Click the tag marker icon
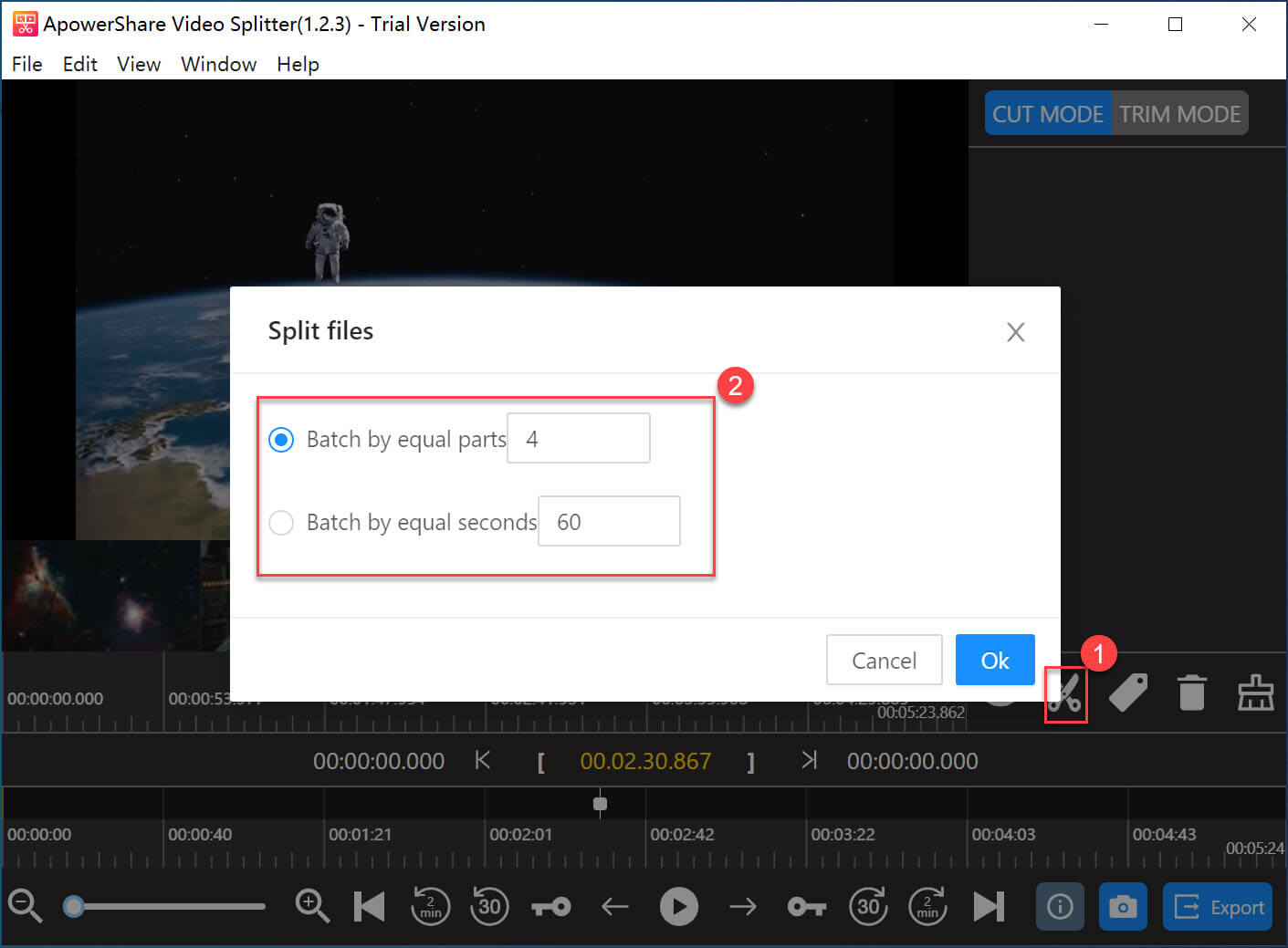Screen dimensions: 1288x948 coord(1128,693)
